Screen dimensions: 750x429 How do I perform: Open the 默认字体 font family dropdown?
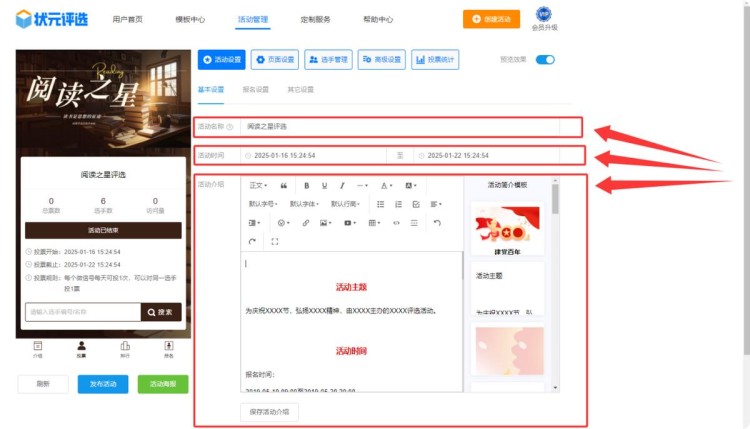point(303,204)
